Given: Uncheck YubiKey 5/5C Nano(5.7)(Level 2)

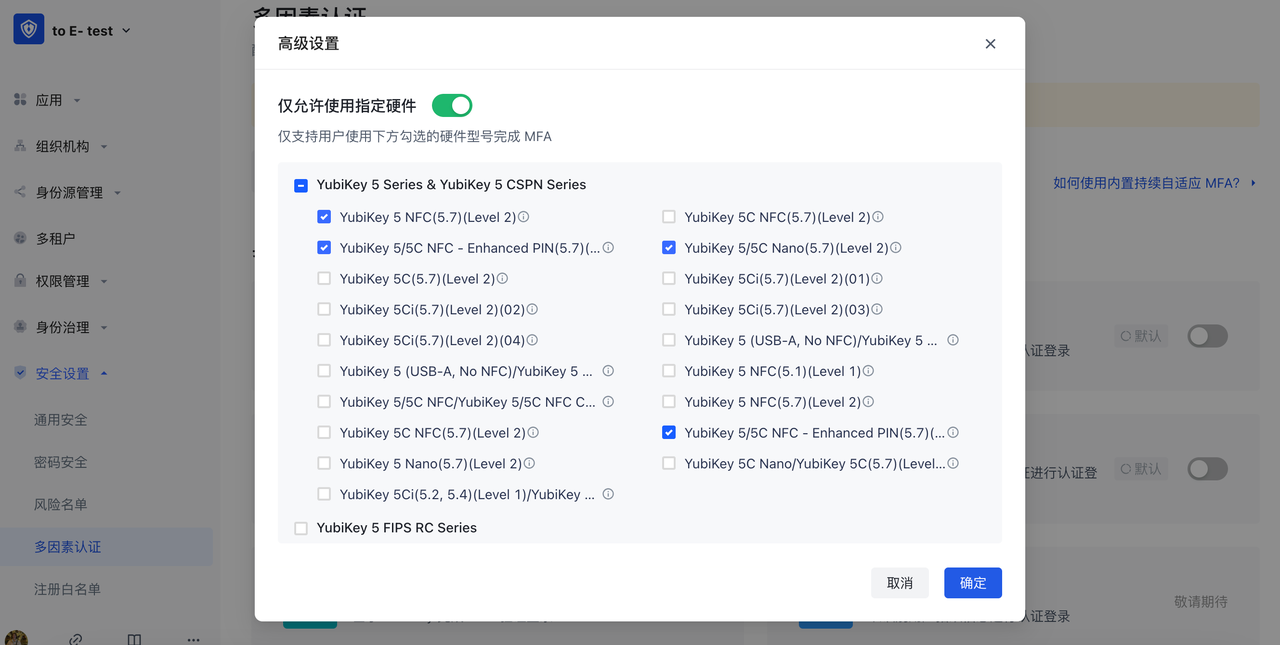Looking at the screenshot, I should (x=669, y=248).
